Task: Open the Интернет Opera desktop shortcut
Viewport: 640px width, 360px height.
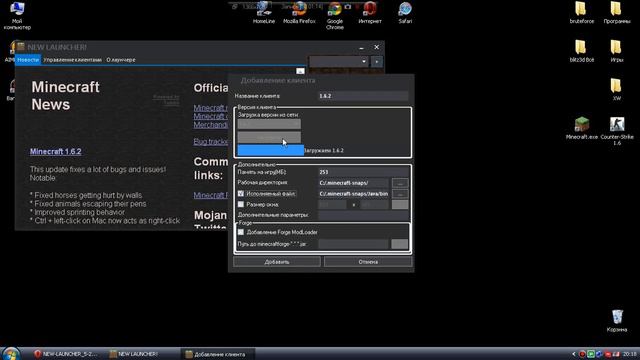Action: [370, 13]
